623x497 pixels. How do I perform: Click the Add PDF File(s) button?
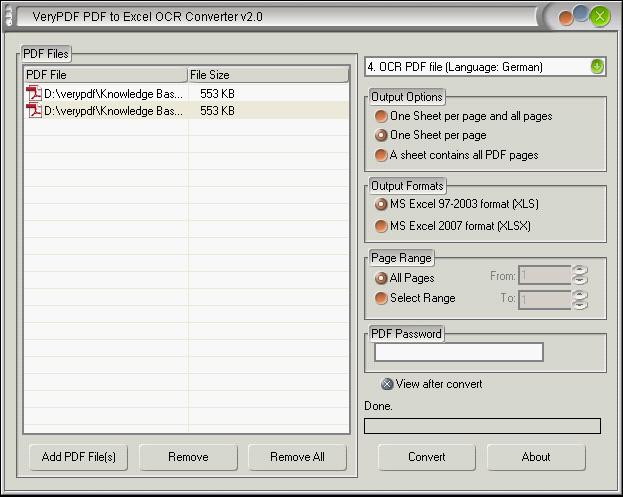click(x=79, y=457)
